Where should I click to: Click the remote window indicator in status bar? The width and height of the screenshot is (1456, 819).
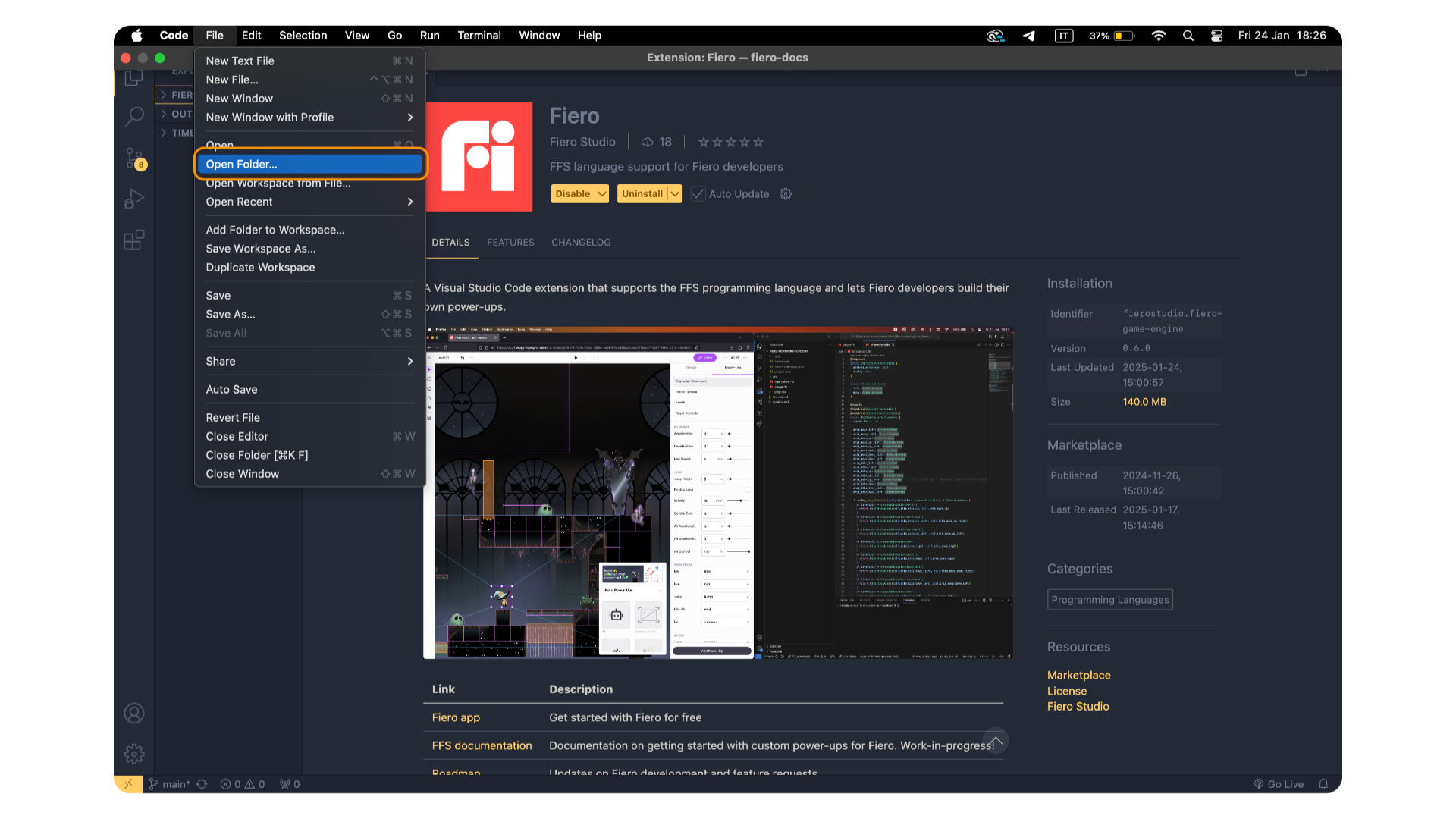tap(128, 784)
